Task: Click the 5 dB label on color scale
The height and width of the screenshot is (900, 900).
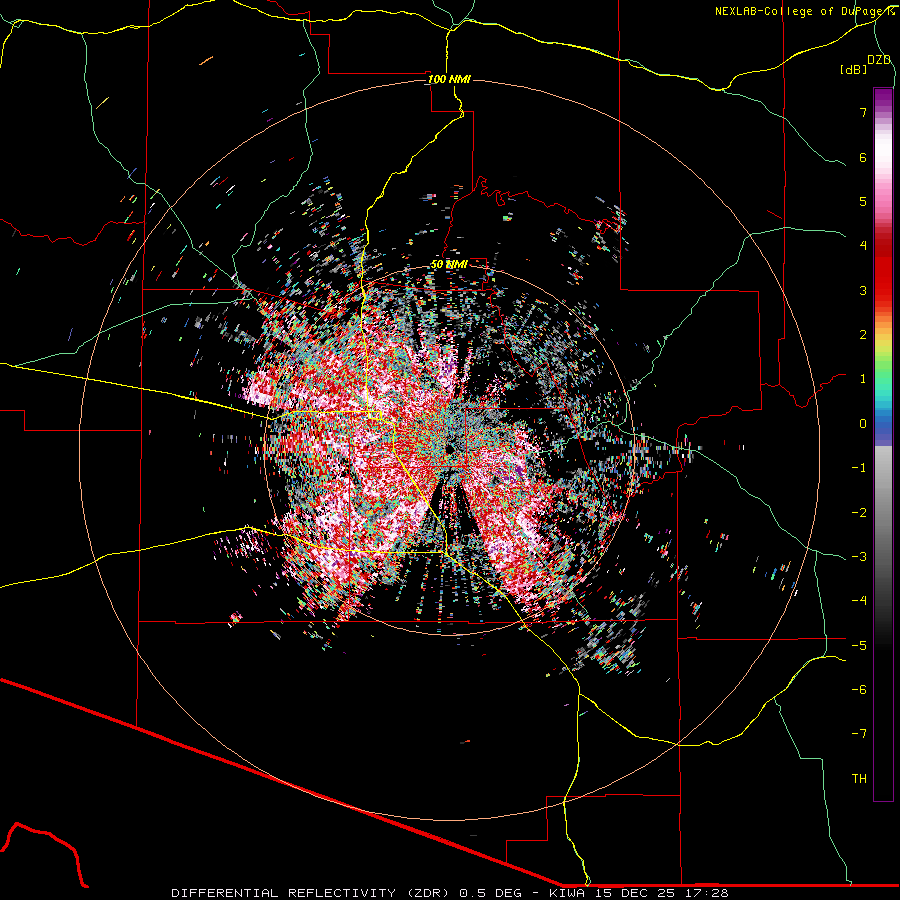Action: pyautogui.click(x=863, y=201)
